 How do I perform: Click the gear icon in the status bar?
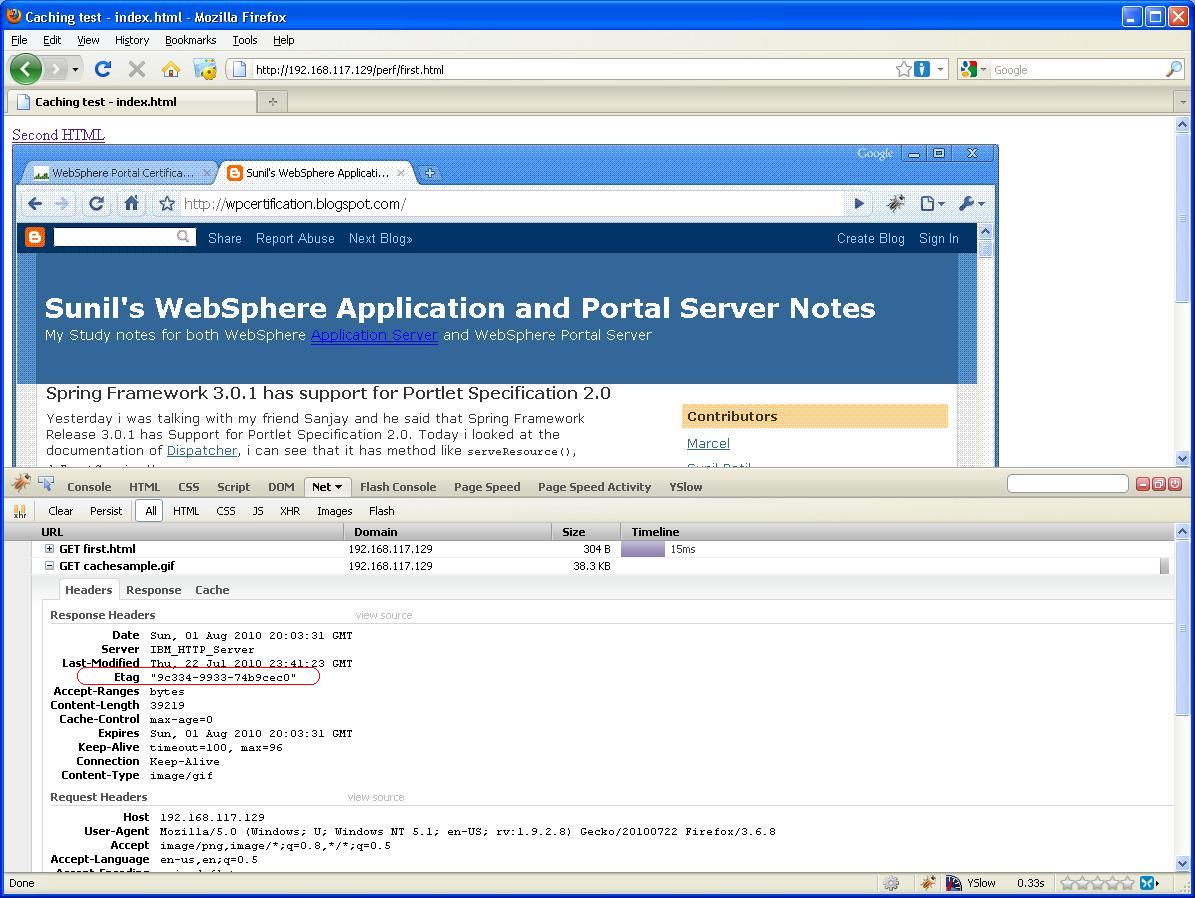[x=890, y=883]
